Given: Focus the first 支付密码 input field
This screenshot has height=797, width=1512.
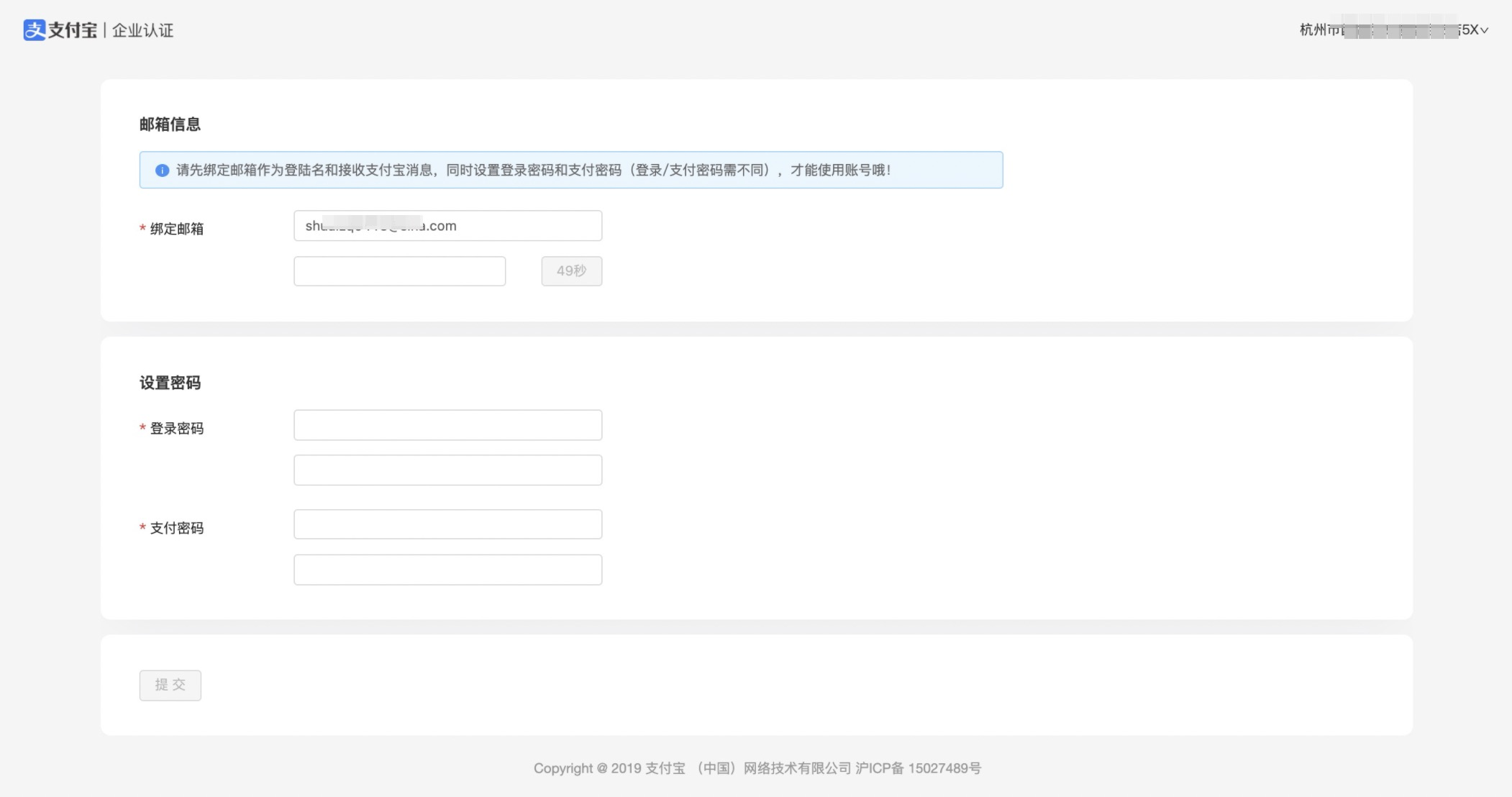Looking at the screenshot, I should click(447, 524).
